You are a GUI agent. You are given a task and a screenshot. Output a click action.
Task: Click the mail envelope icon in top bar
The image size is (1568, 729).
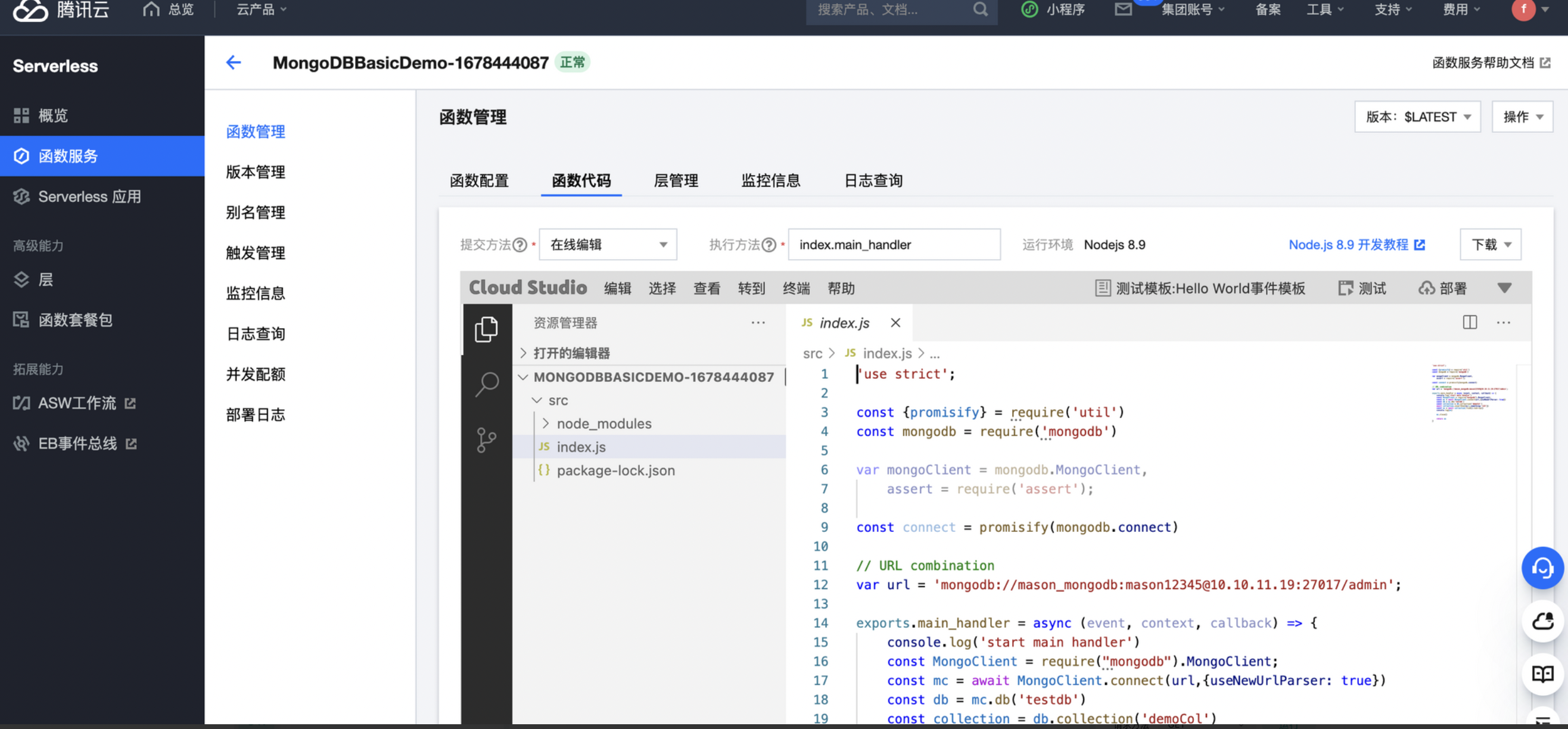[x=1123, y=9]
